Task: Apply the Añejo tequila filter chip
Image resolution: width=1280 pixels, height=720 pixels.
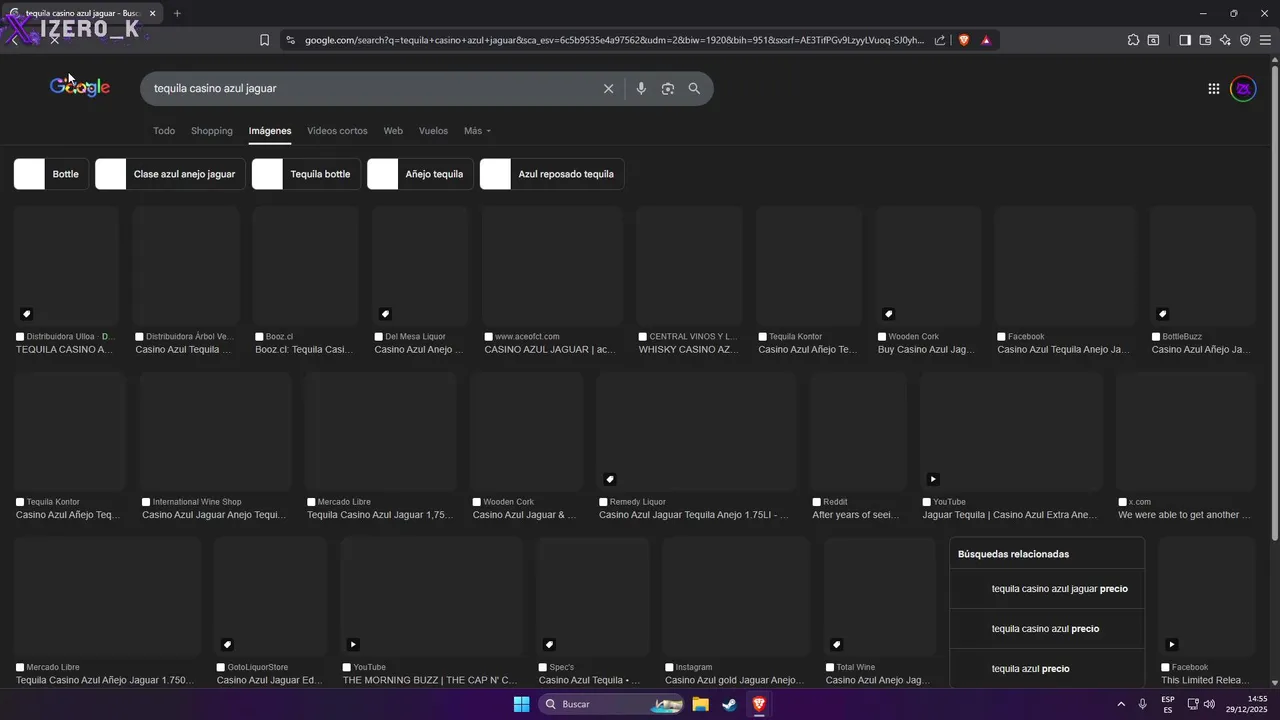Action: click(x=420, y=174)
